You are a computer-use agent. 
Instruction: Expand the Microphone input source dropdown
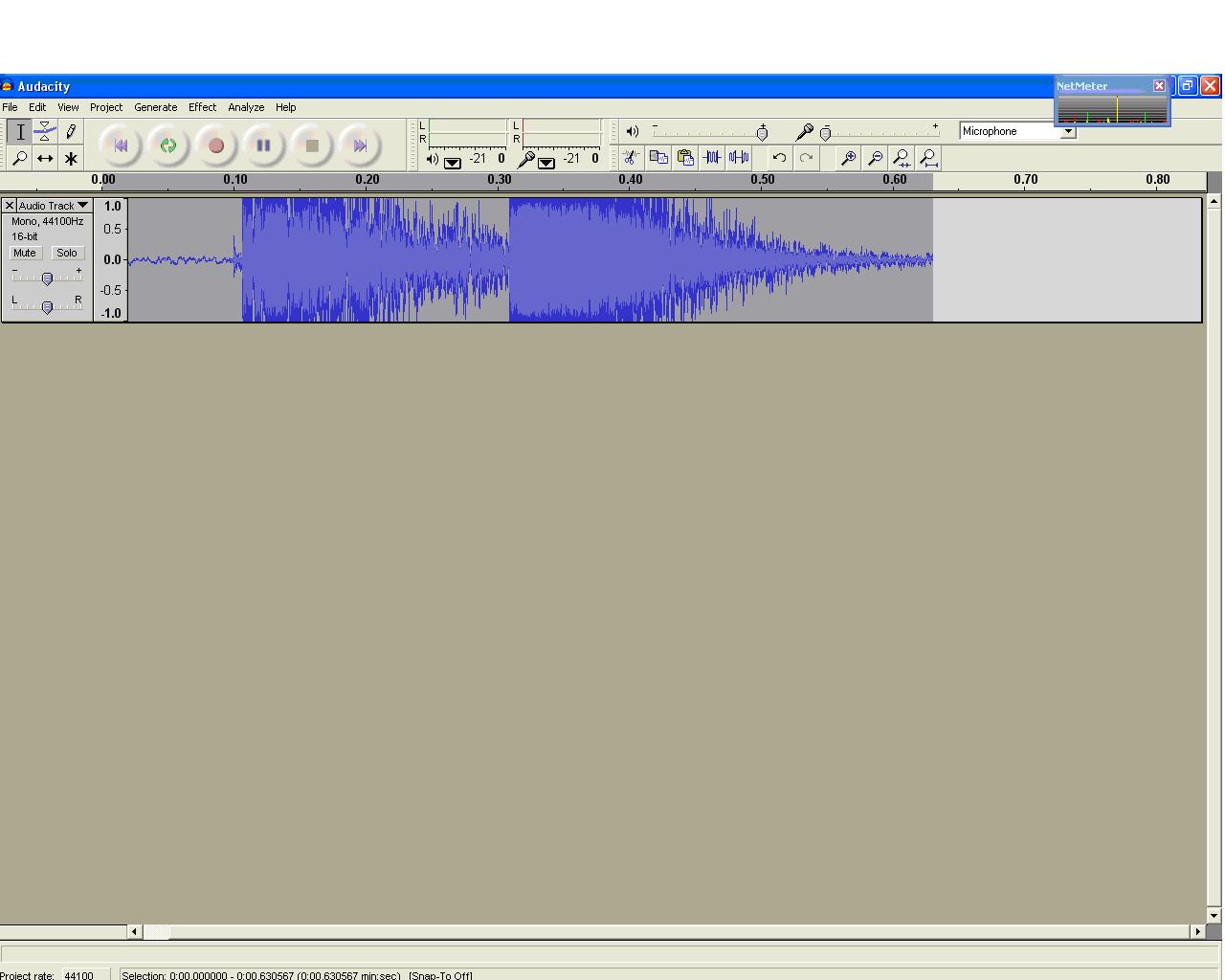(x=1068, y=132)
